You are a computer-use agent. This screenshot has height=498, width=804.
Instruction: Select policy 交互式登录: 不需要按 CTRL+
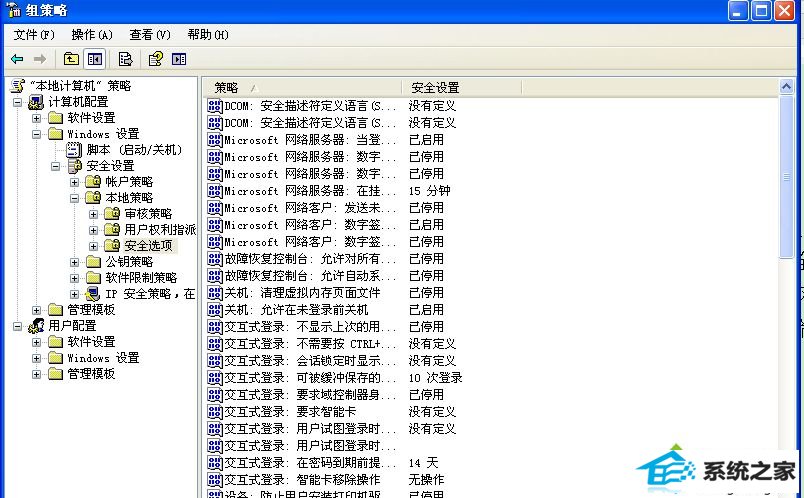click(x=310, y=344)
